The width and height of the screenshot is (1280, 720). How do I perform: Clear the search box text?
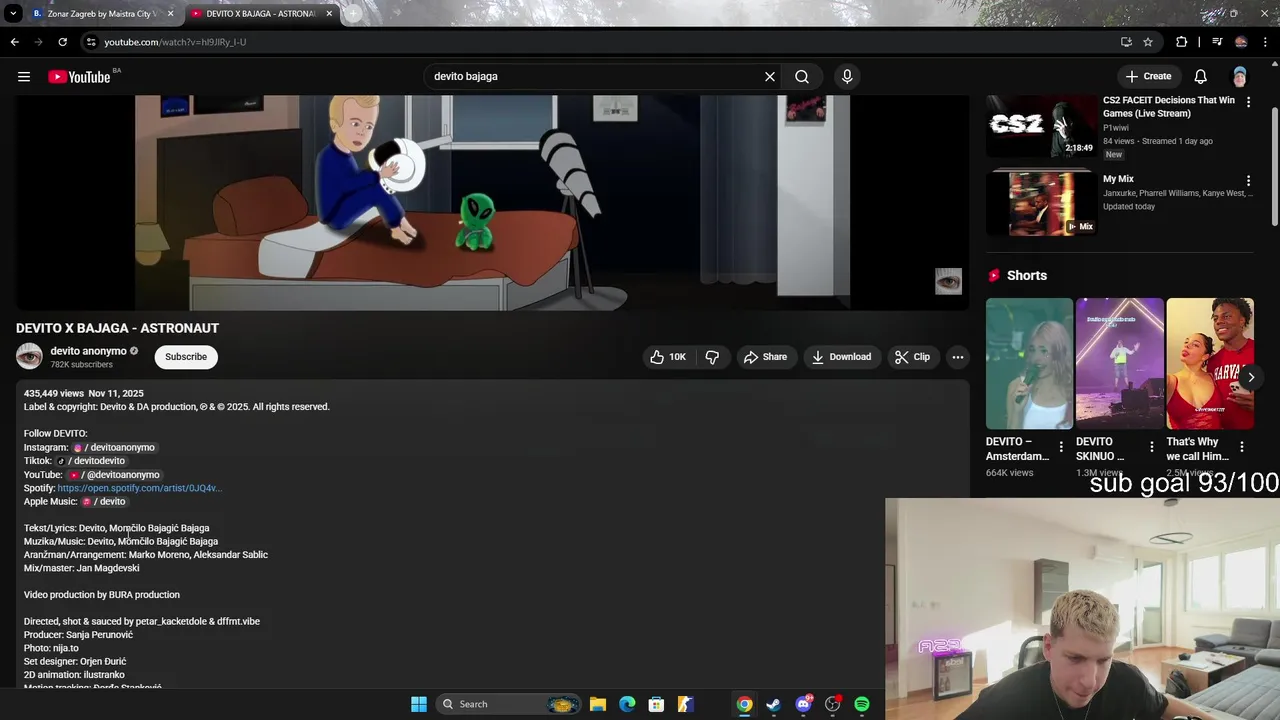(x=770, y=76)
